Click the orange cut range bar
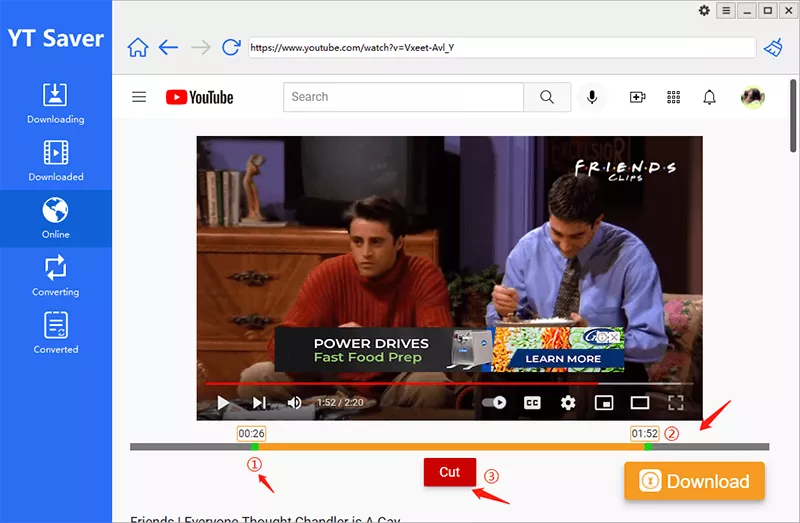 [x=451, y=447]
